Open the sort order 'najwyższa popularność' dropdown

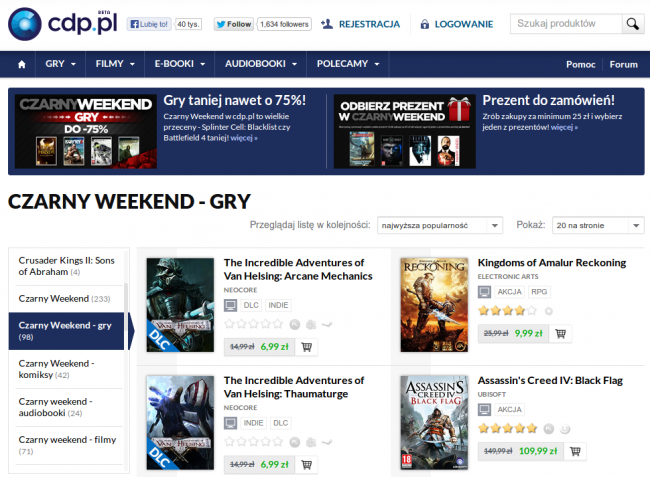tap(440, 225)
